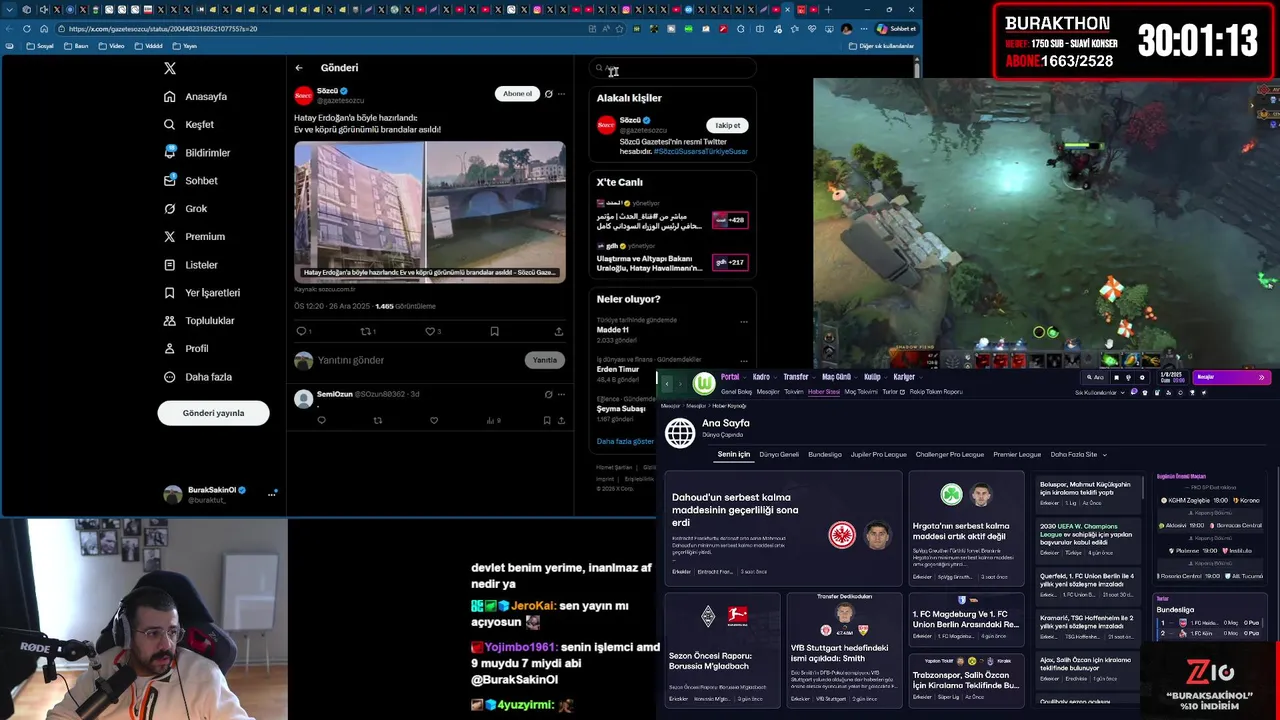The height and width of the screenshot is (720, 1280).
Task: Open Sık Kullanılanlar dropdown
Action: click(1099, 392)
